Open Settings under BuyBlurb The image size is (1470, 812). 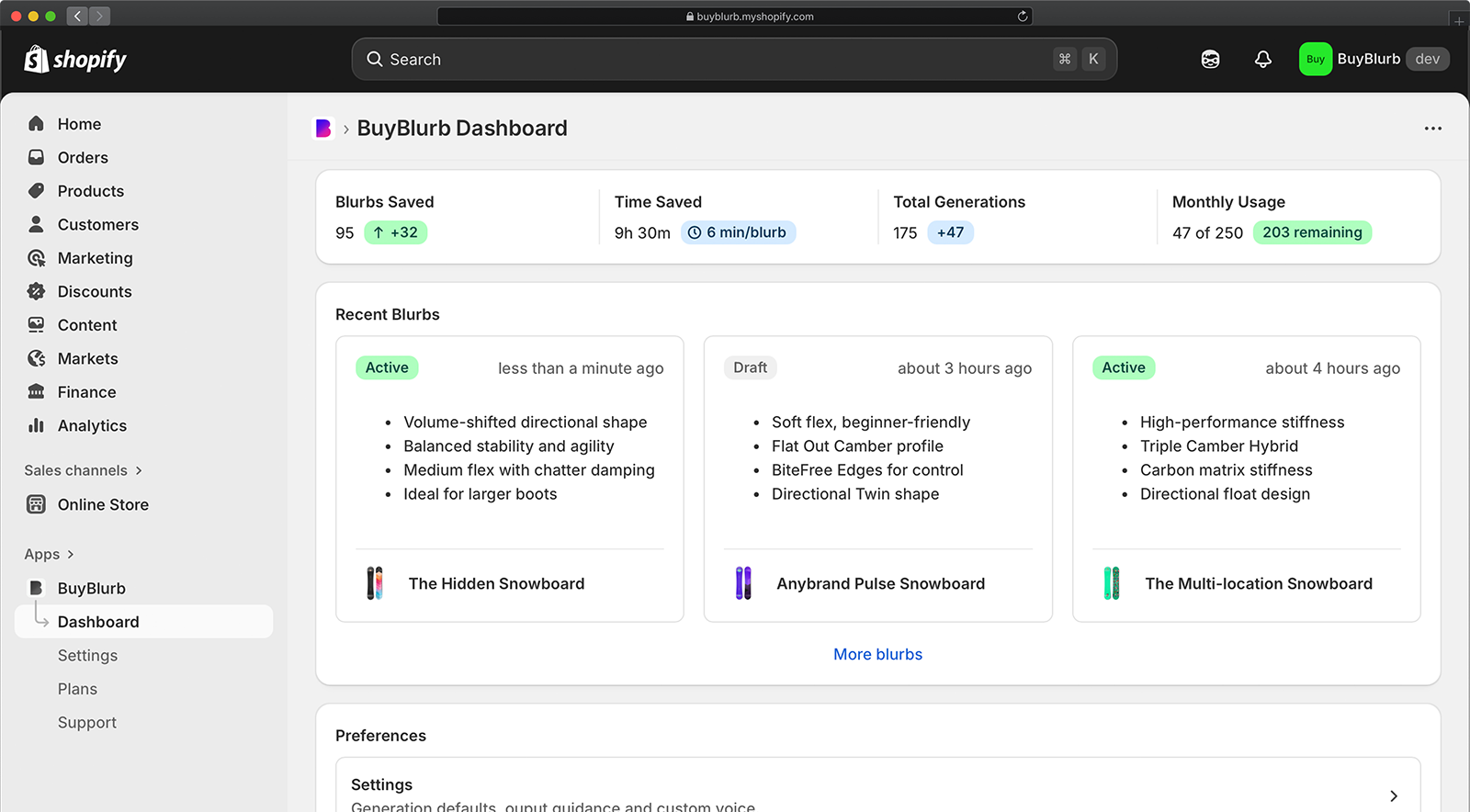click(87, 656)
